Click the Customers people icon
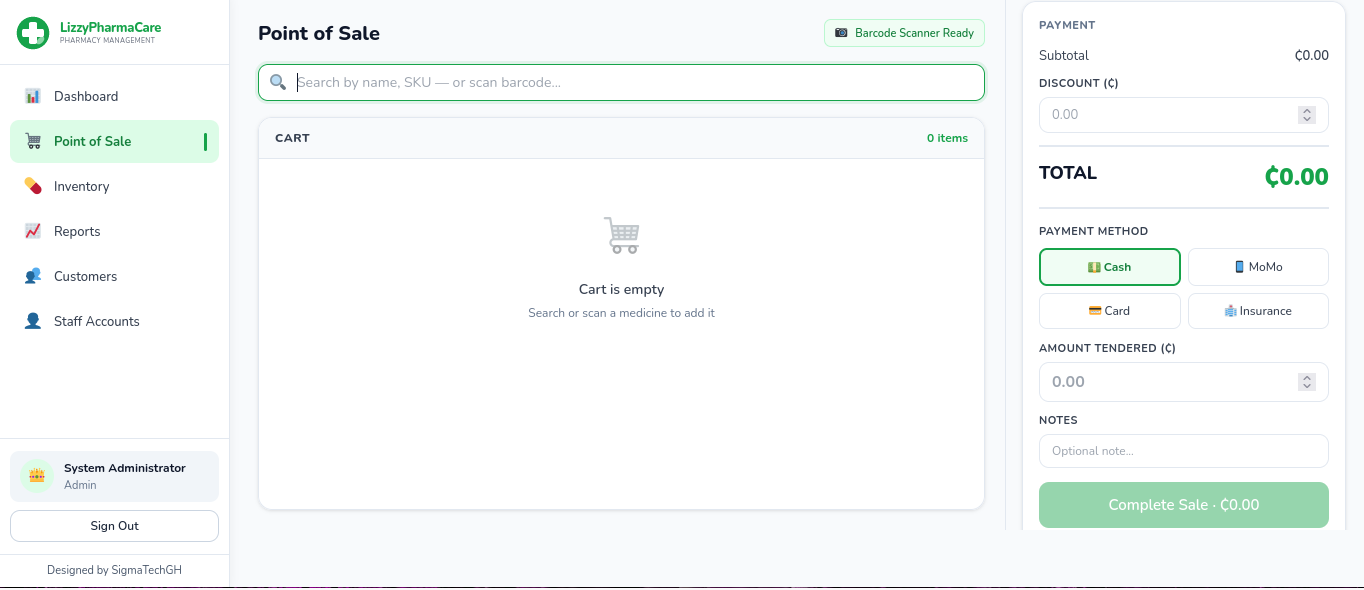The image size is (1364, 590). [33, 276]
